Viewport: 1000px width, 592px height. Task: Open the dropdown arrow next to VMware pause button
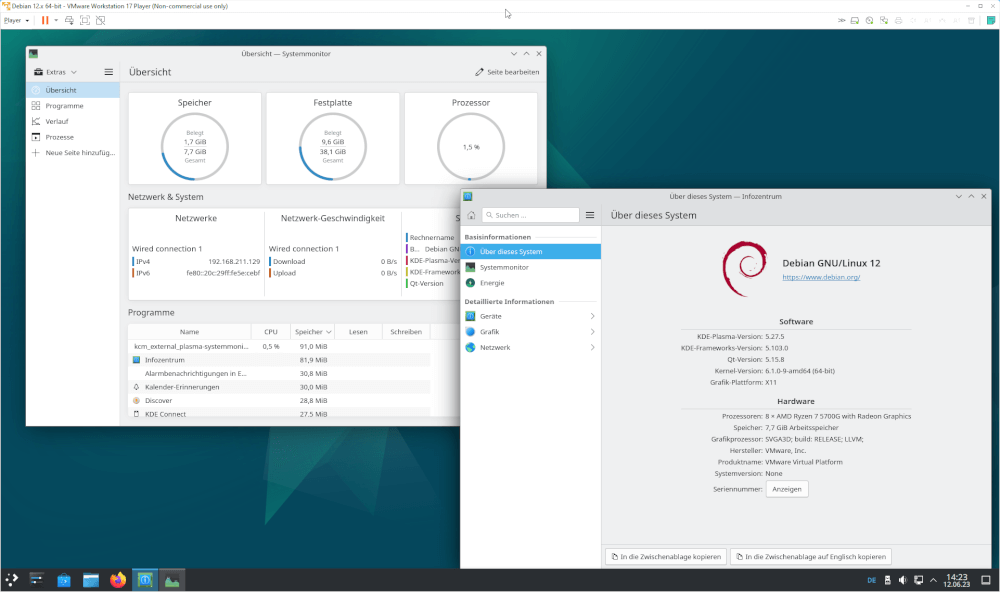[x=56, y=20]
